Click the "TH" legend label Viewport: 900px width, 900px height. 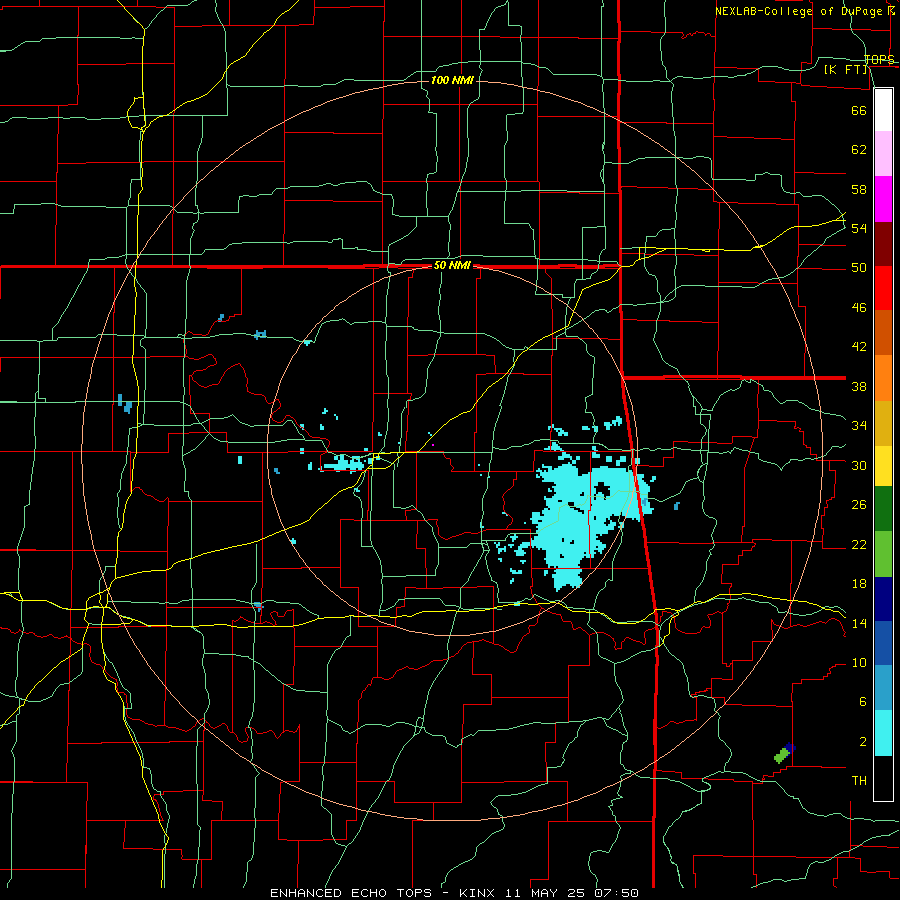pyautogui.click(x=859, y=781)
